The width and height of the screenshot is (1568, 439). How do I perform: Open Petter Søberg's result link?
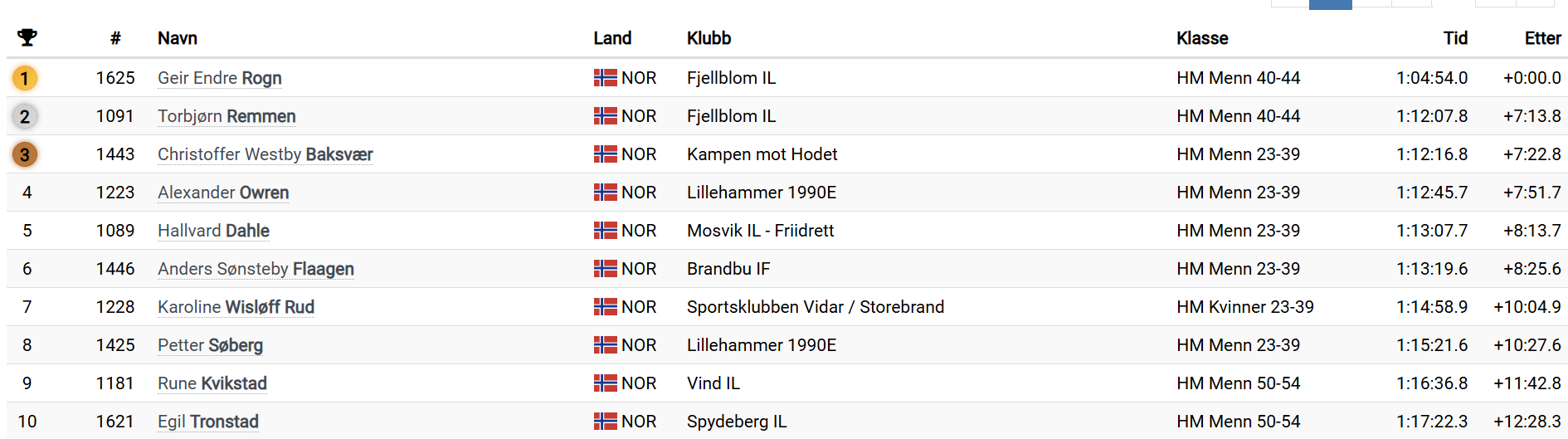pyautogui.click(x=210, y=345)
